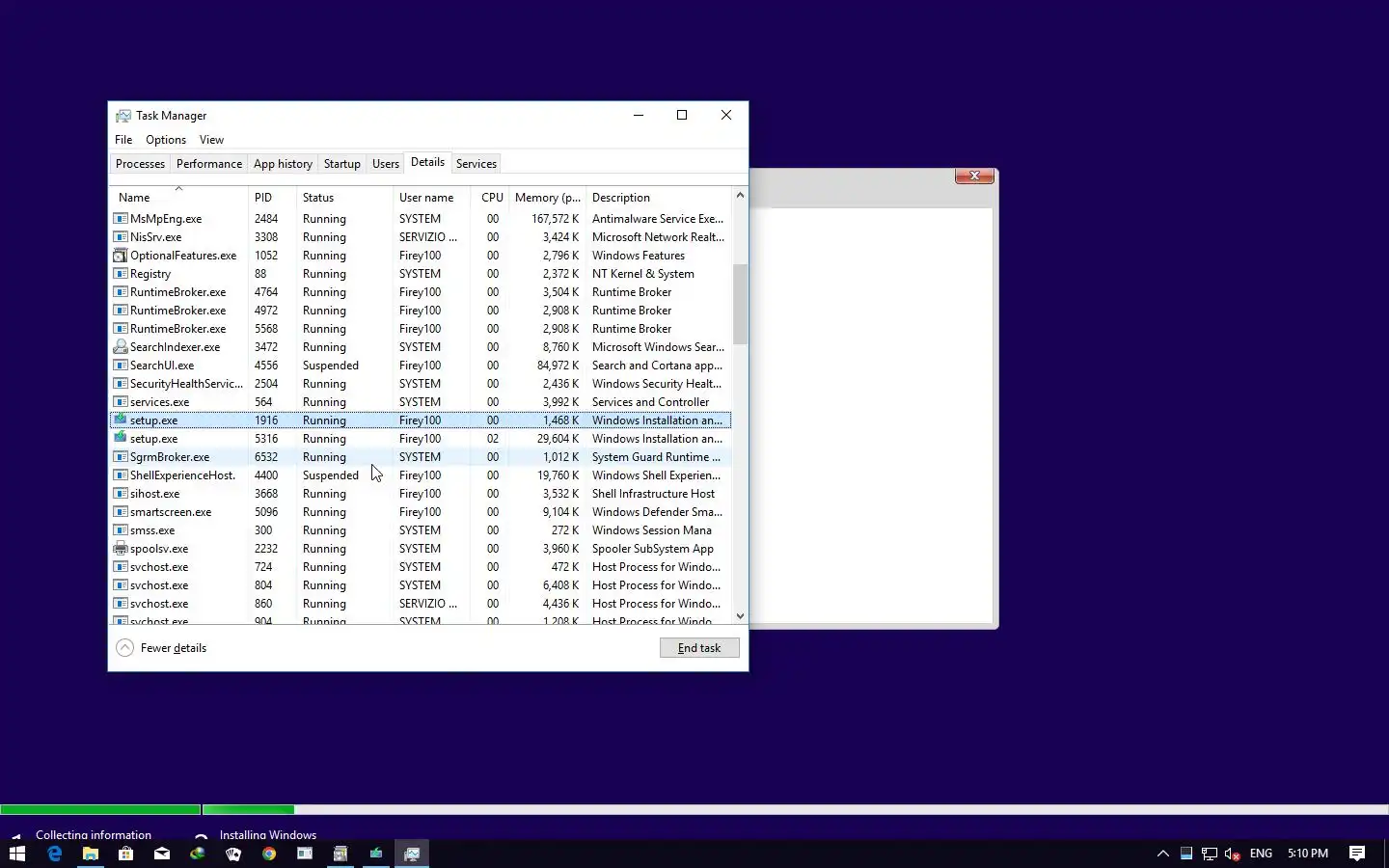Click SearchIndexer.exe process icon
This screenshot has height=868, width=1389.
tap(121, 347)
